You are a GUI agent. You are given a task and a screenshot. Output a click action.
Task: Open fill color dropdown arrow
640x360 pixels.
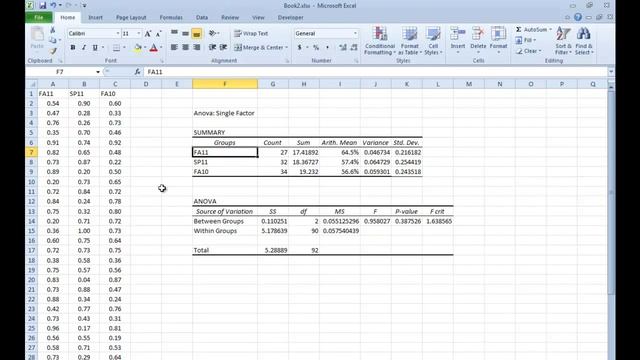(144, 48)
